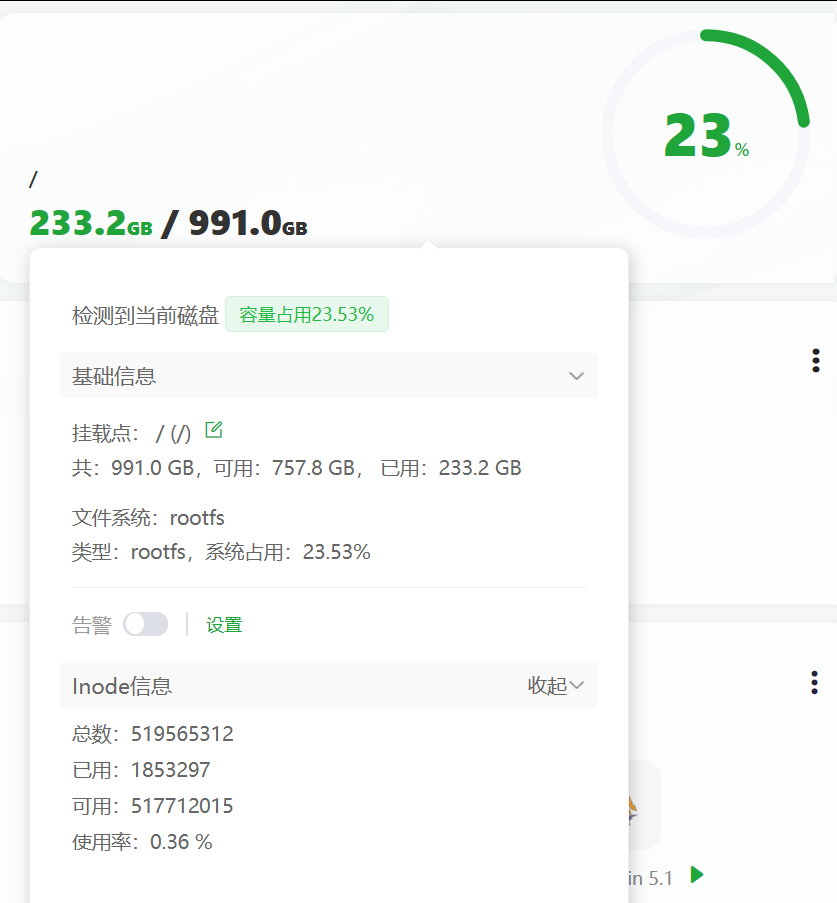Click the green play arrow beside "in 5.1"

[x=697, y=876]
